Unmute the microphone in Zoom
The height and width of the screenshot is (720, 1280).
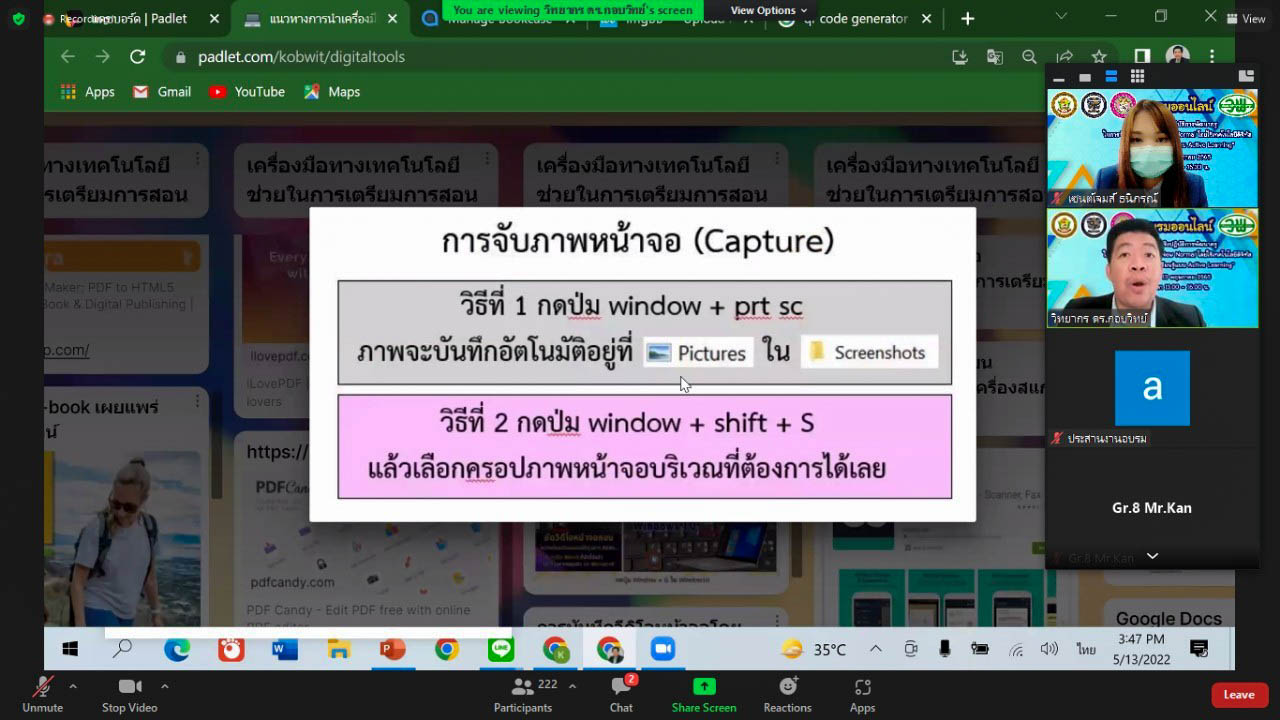tap(42, 693)
